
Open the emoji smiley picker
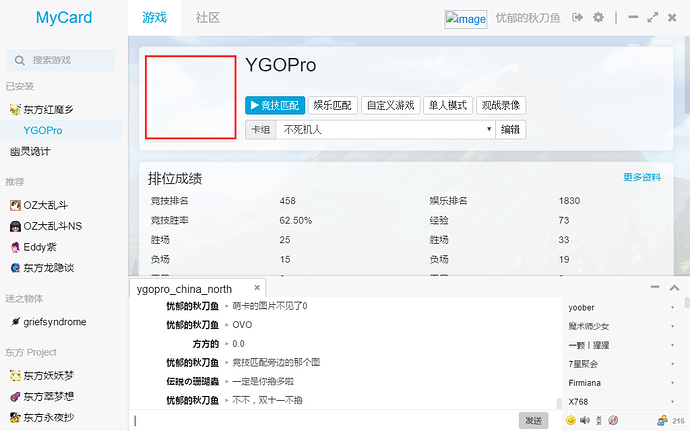click(570, 420)
